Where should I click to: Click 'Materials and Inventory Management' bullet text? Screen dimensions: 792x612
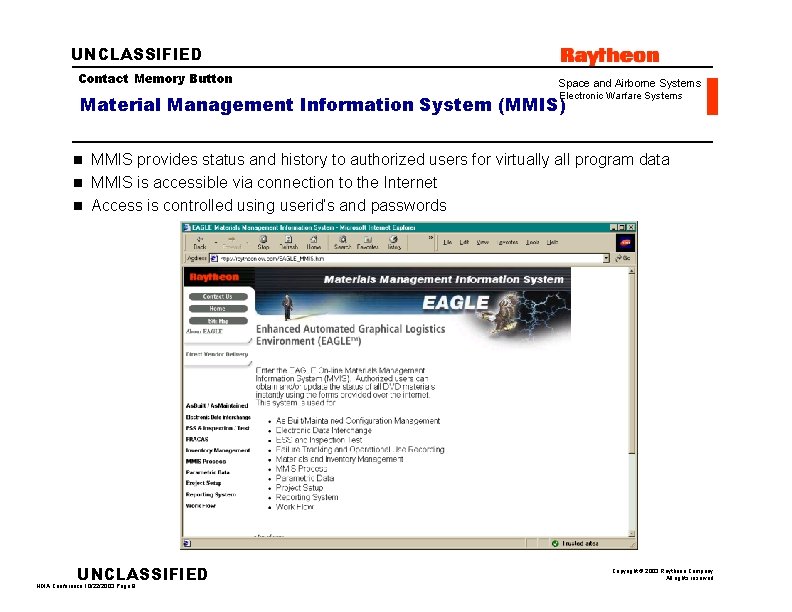(x=339, y=459)
